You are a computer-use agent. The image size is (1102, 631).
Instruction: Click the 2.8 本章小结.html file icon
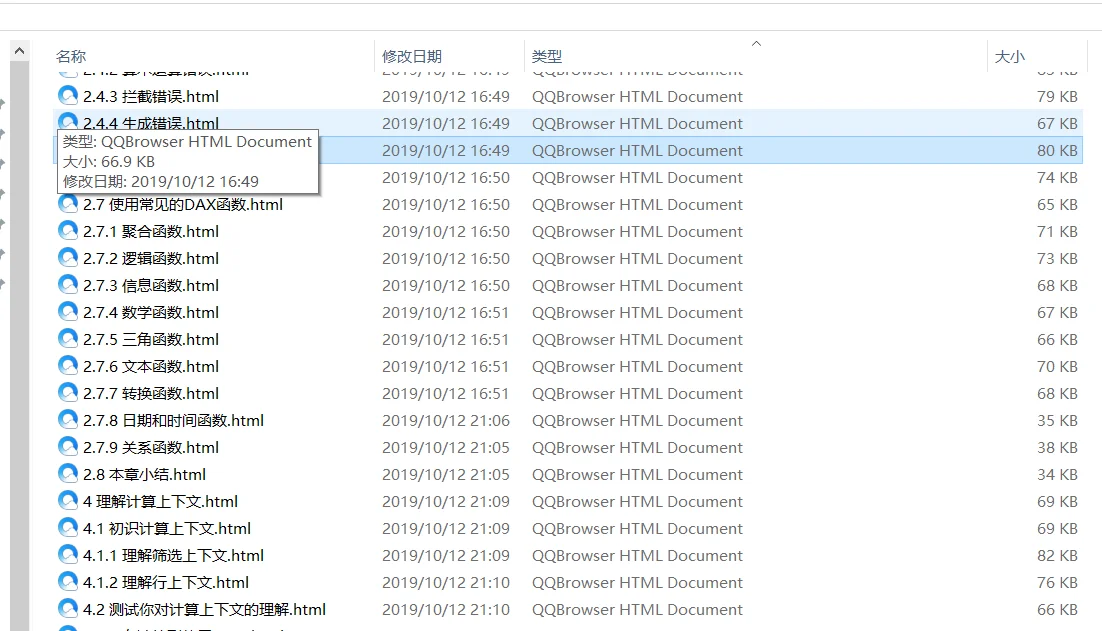click(68, 474)
